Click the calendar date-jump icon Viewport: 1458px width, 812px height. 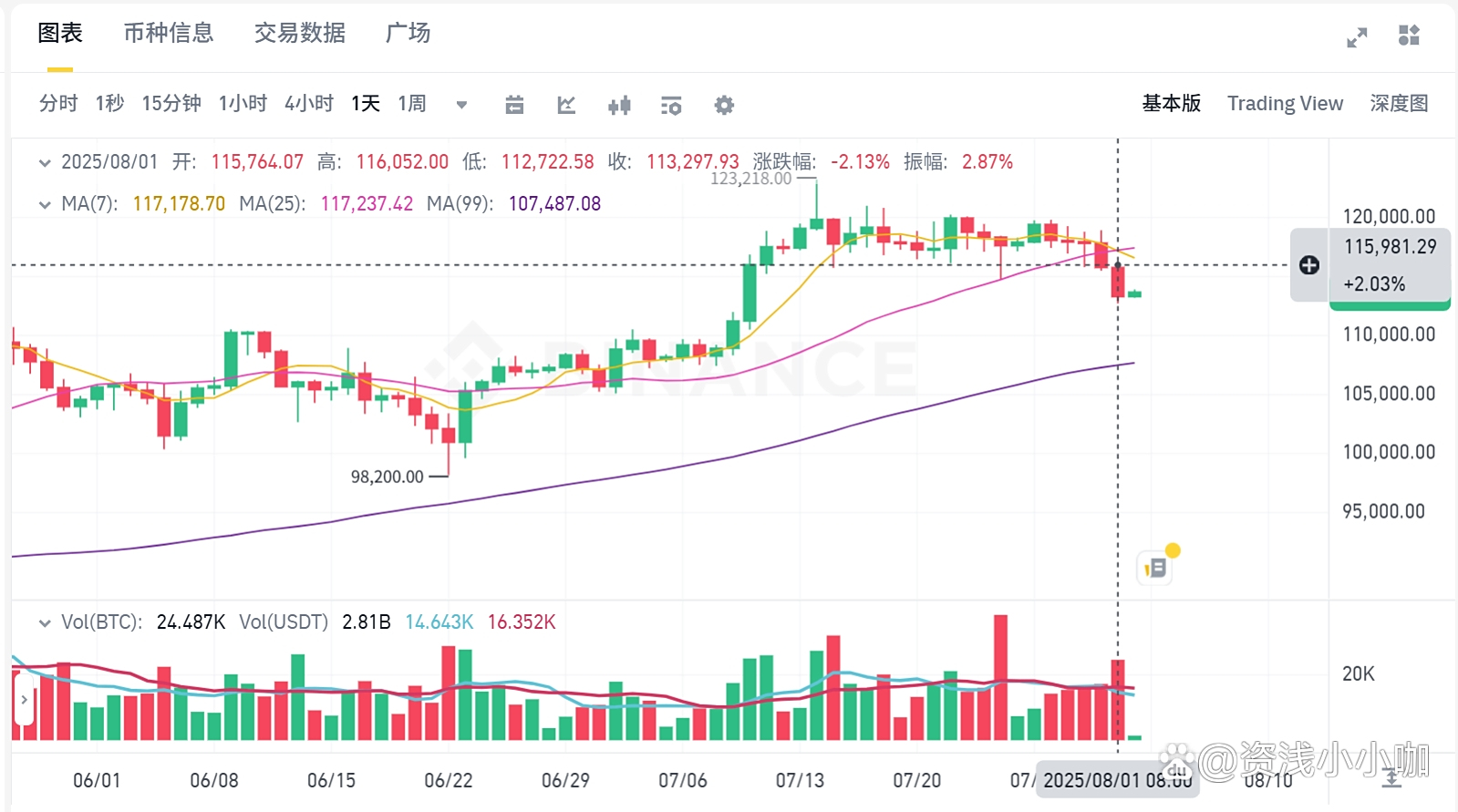tap(514, 105)
